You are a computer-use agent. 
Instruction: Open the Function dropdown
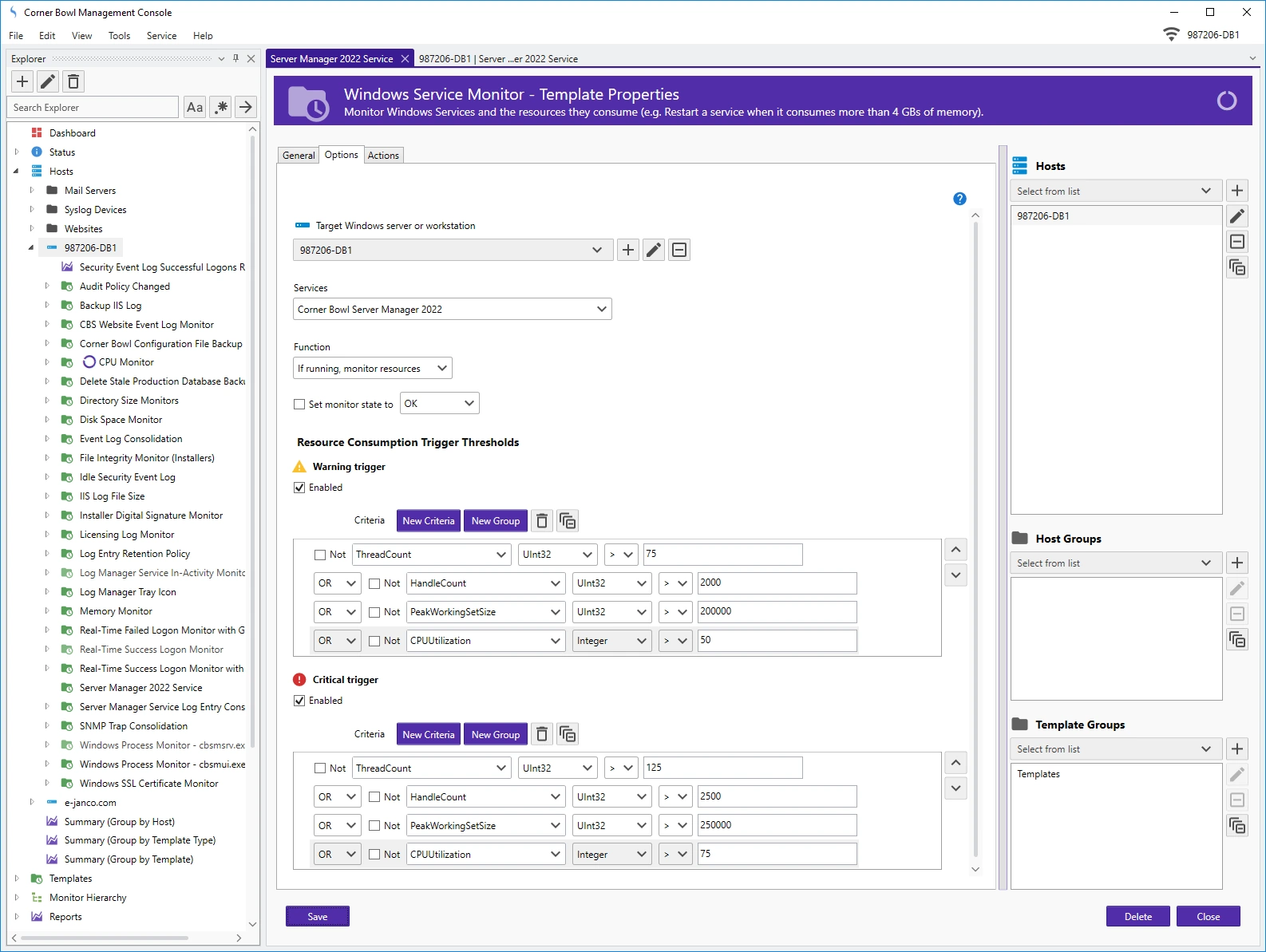click(372, 369)
